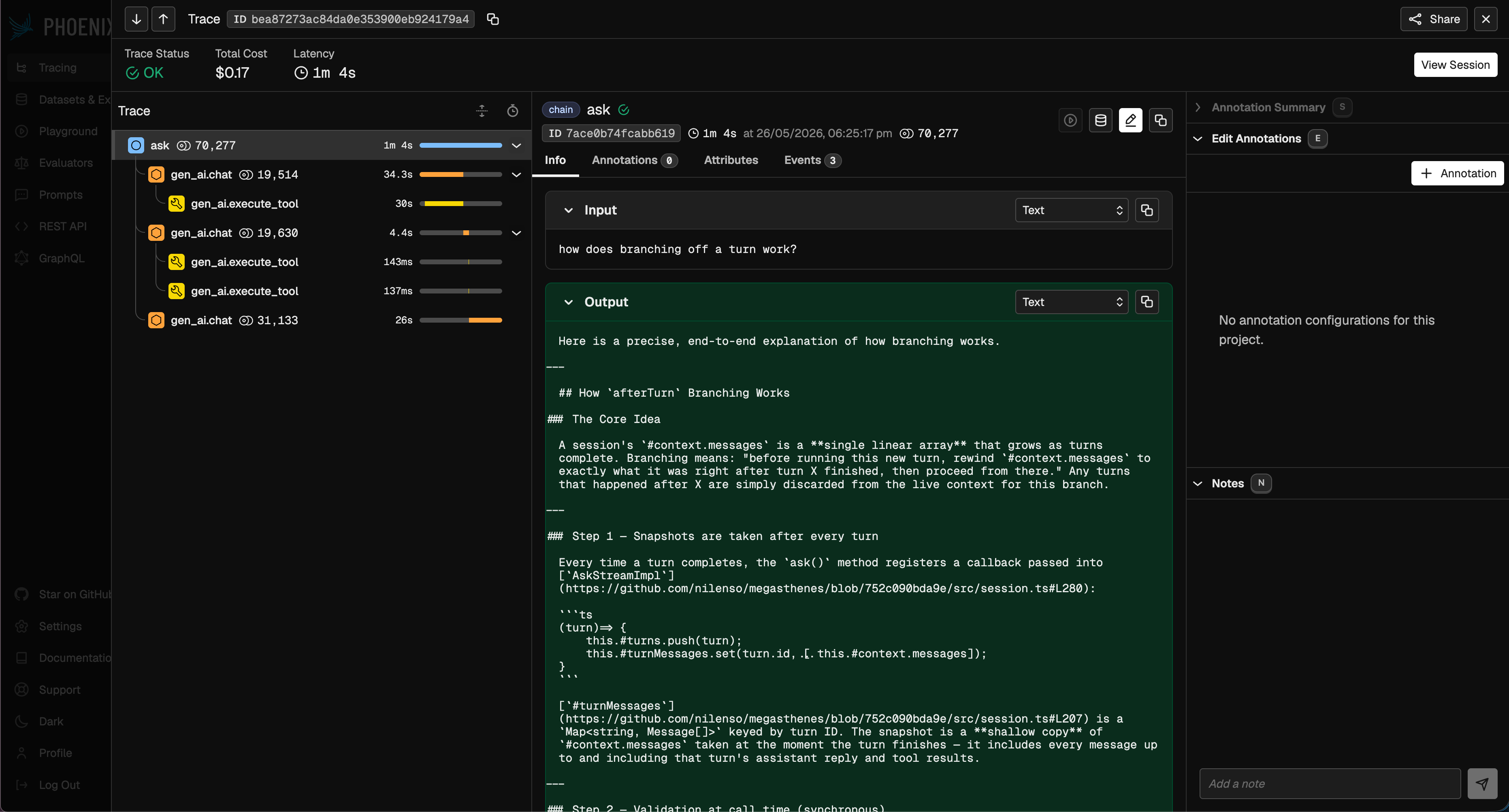Viewport: 1509px width, 812px height.
Task: Switch to the Events tab
Action: click(x=812, y=160)
